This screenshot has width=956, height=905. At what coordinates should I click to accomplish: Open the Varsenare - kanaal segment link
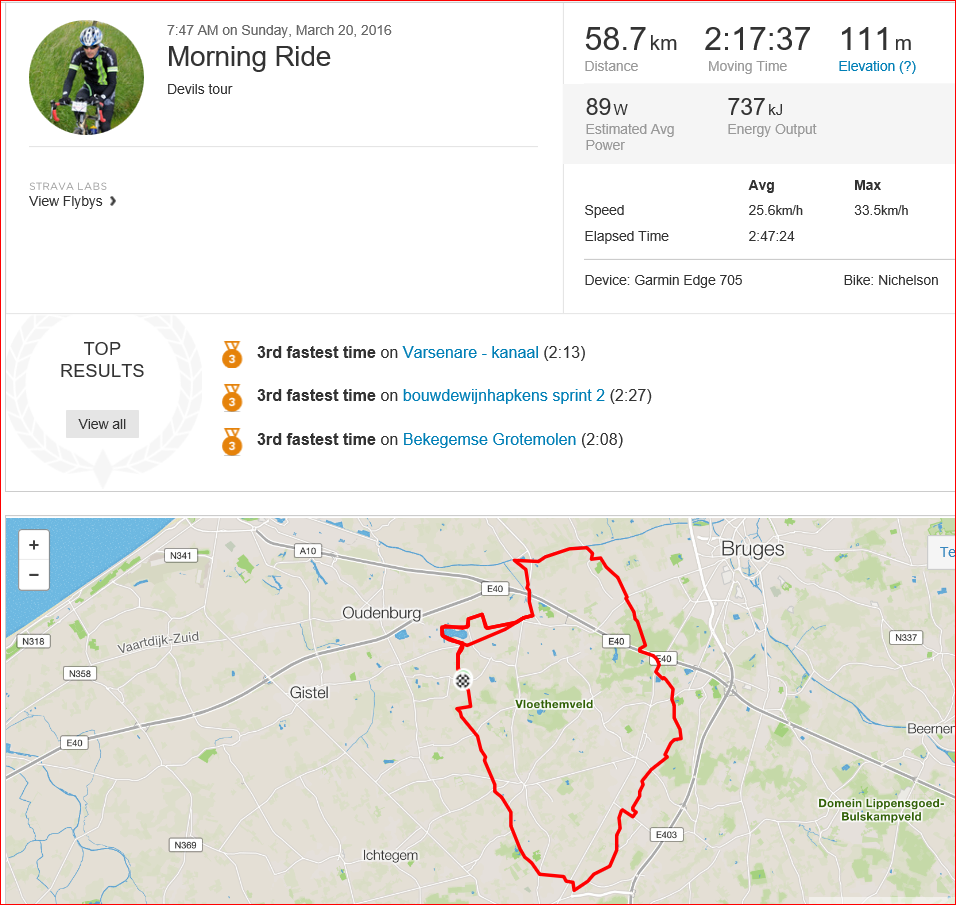(470, 352)
